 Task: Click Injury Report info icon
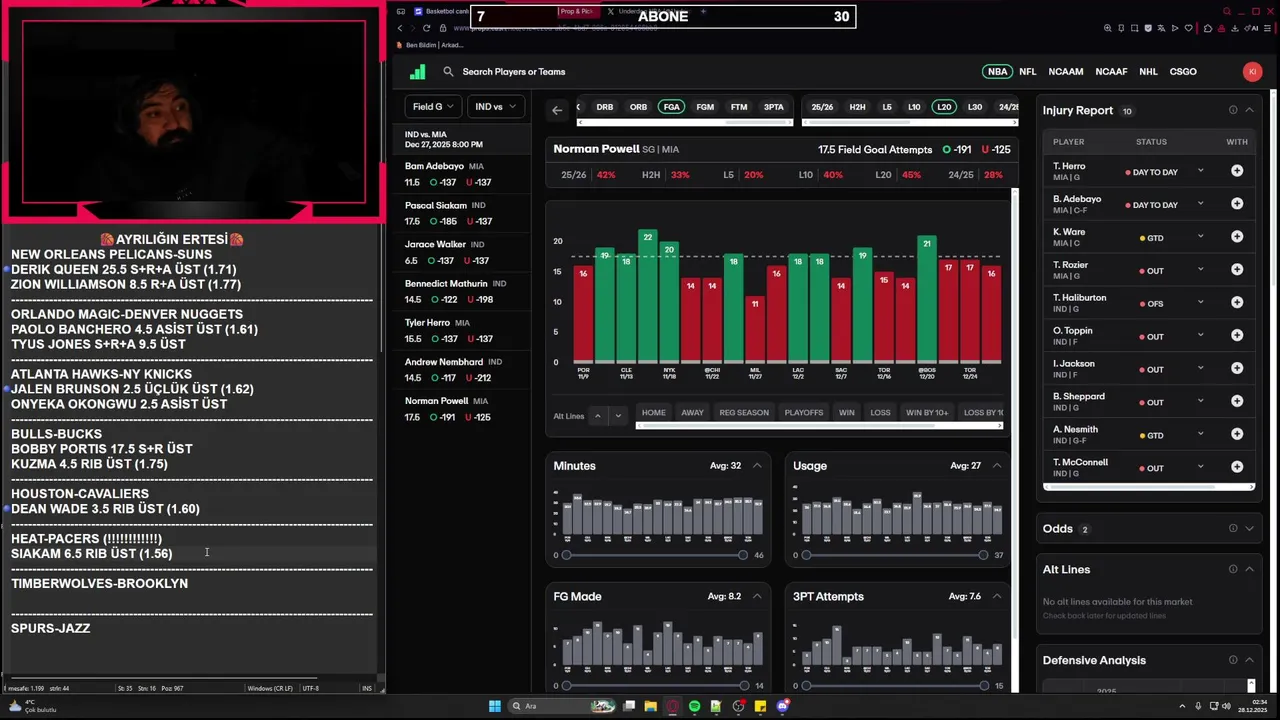coord(1233,110)
